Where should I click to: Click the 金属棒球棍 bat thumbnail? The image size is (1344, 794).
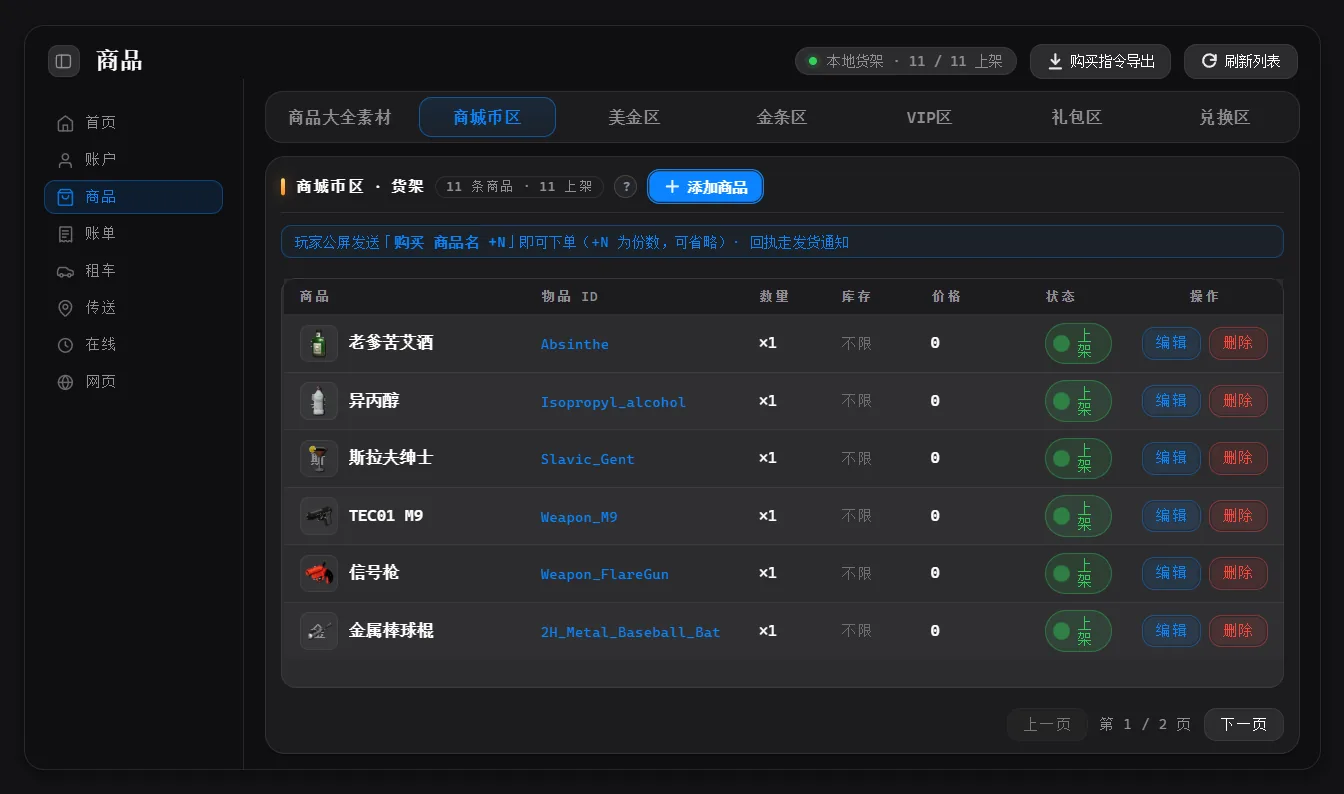[319, 631]
